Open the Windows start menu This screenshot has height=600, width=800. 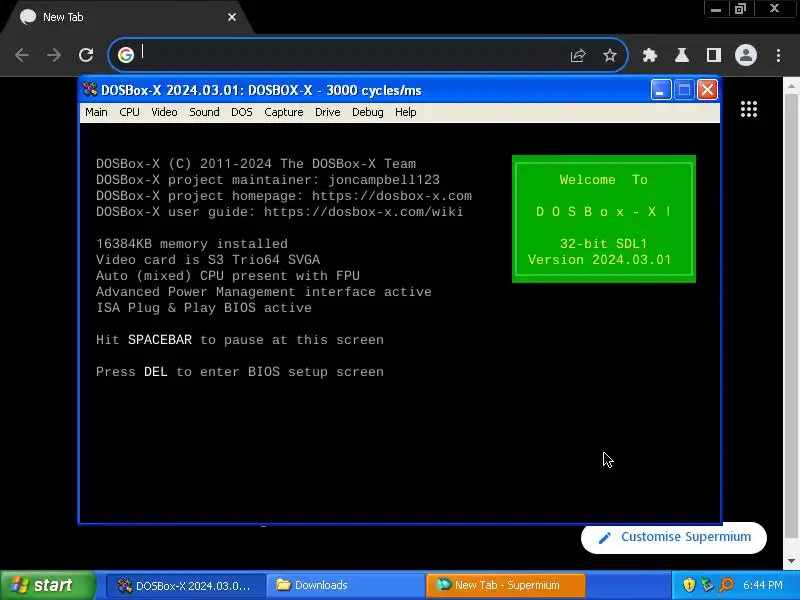(47, 585)
